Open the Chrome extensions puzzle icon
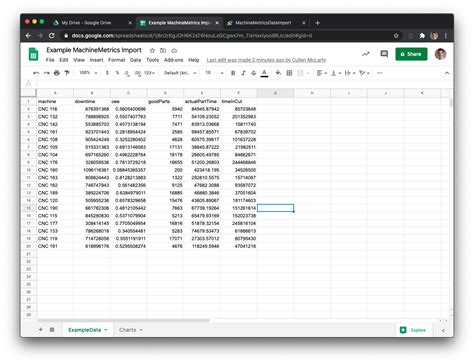Viewport: 474px width, 364px height. (x=422, y=36)
